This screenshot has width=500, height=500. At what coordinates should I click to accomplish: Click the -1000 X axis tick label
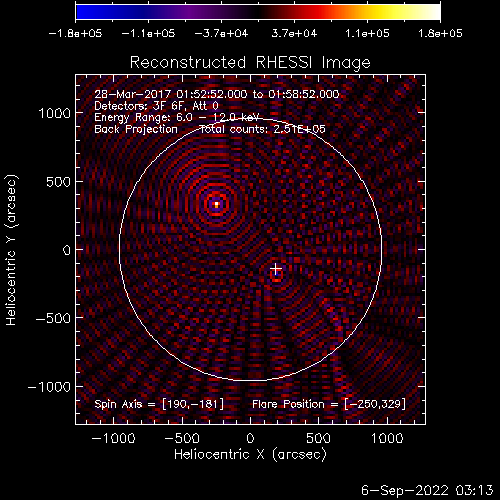[114, 438]
